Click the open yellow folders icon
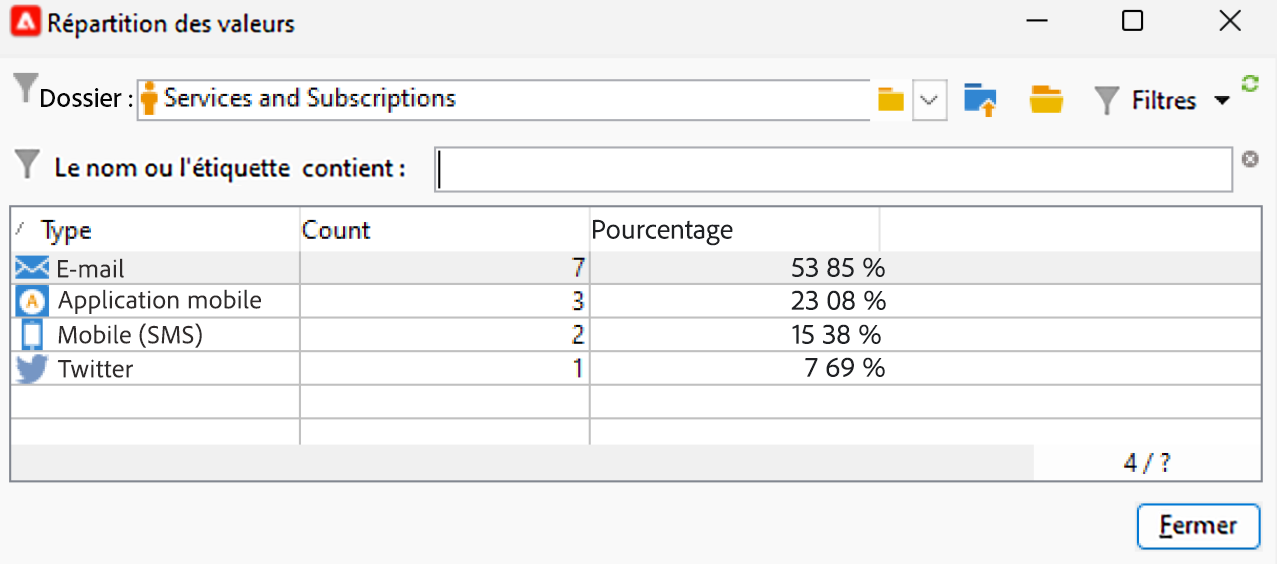1277x564 pixels. pos(1046,100)
